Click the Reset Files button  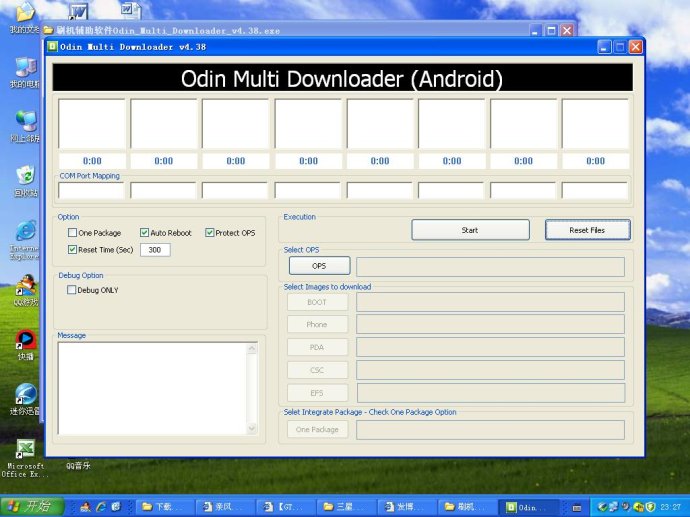587,230
